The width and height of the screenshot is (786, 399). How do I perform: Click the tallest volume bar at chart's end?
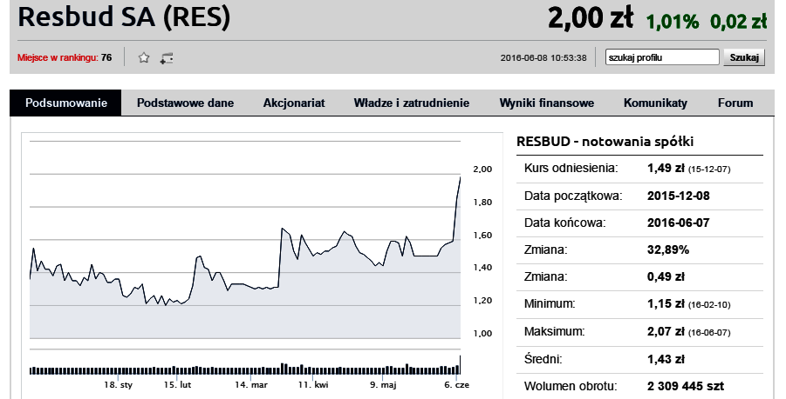[x=460, y=365]
